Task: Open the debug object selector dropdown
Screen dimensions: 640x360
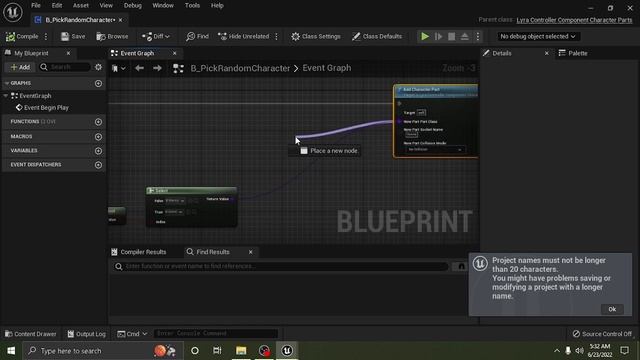Action: pyautogui.click(x=538, y=36)
